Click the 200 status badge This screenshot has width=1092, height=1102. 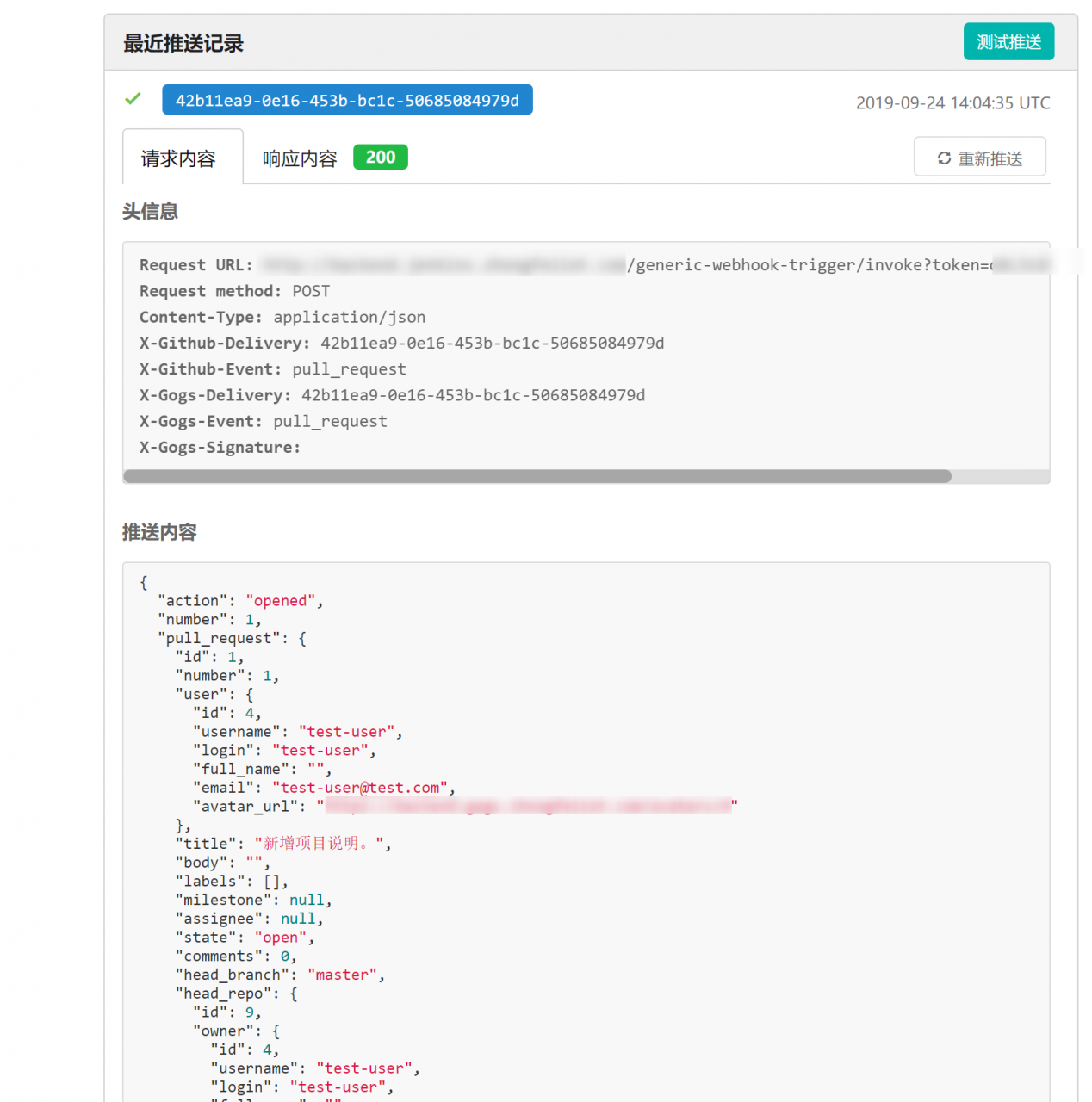[381, 158]
